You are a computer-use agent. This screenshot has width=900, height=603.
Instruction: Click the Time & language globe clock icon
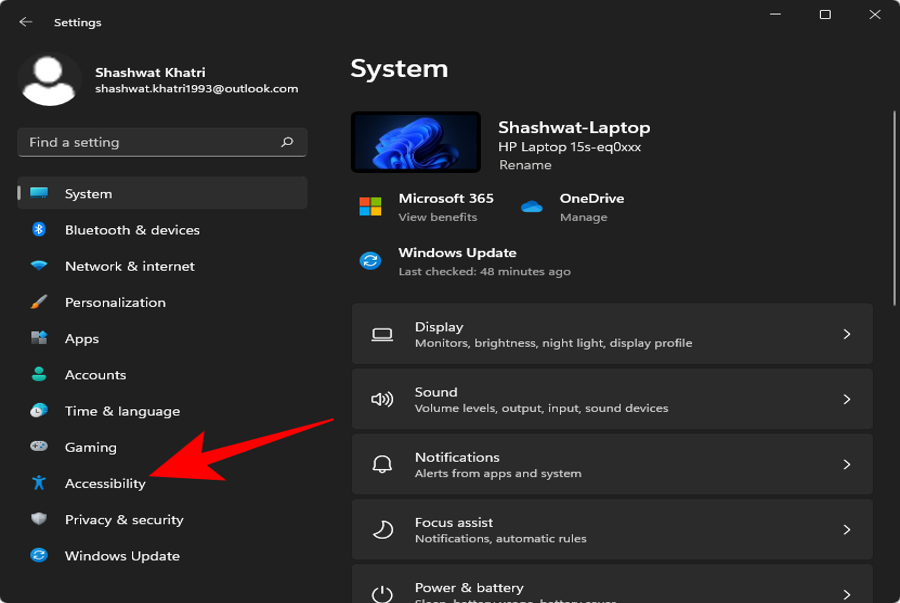(x=39, y=410)
